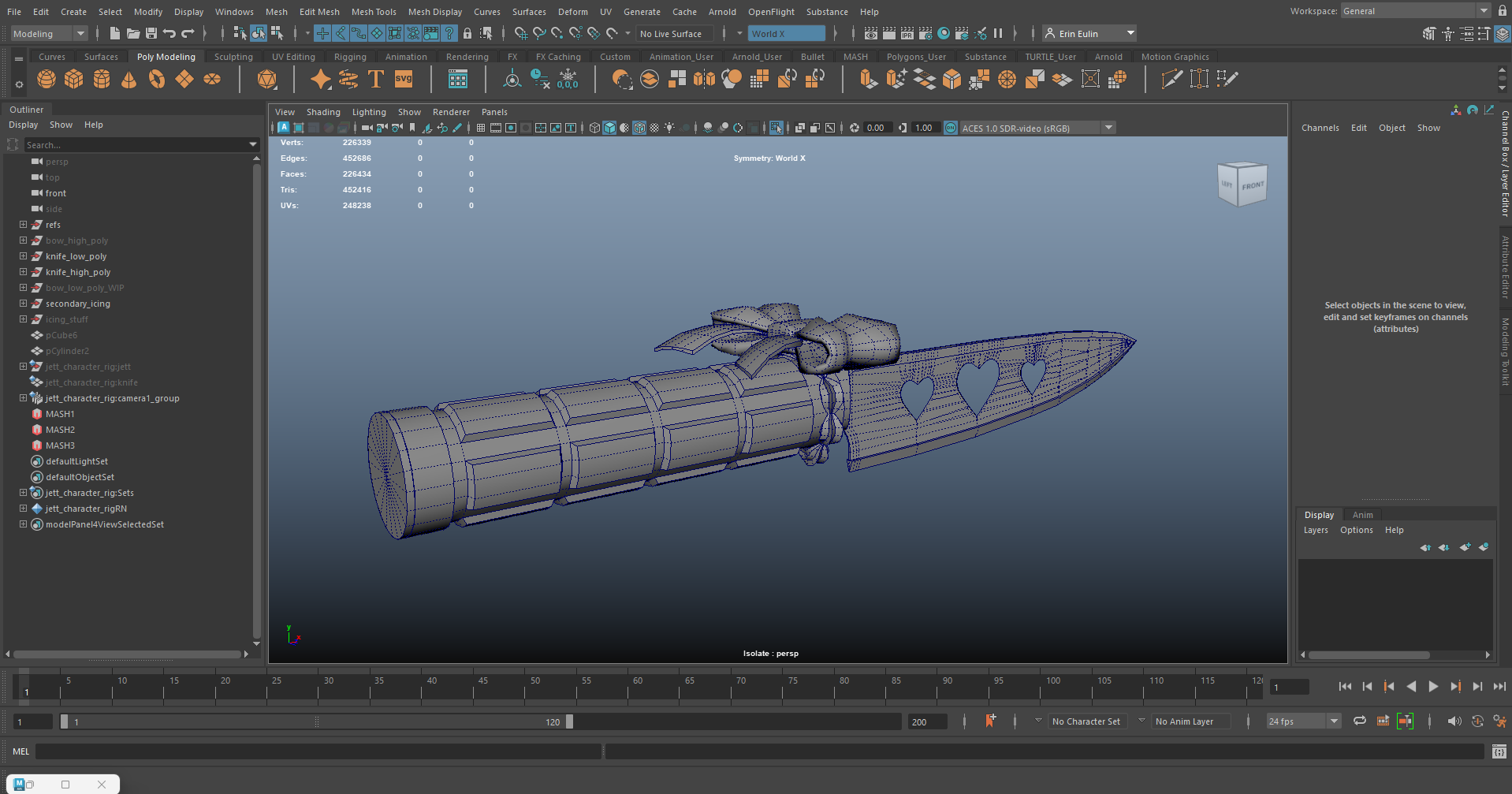1512x794 pixels.
Task: Expand the knife_low_poly outliner node
Action: (23, 256)
